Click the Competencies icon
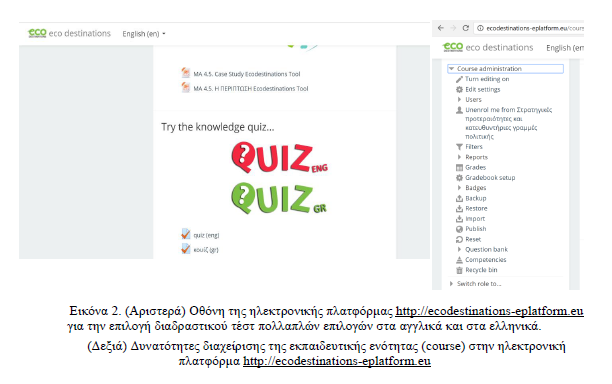 click(459, 260)
